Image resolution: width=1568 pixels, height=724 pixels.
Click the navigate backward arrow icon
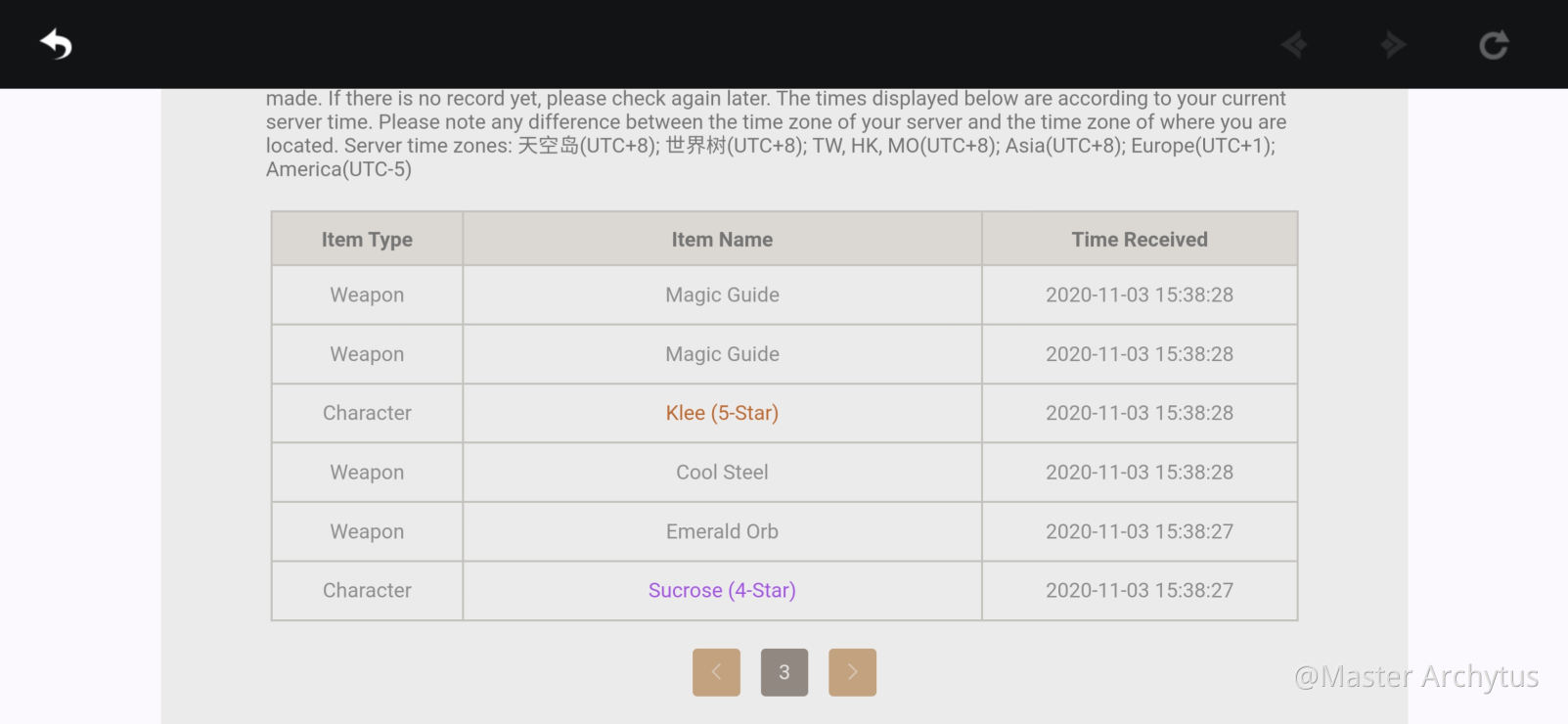[1294, 44]
